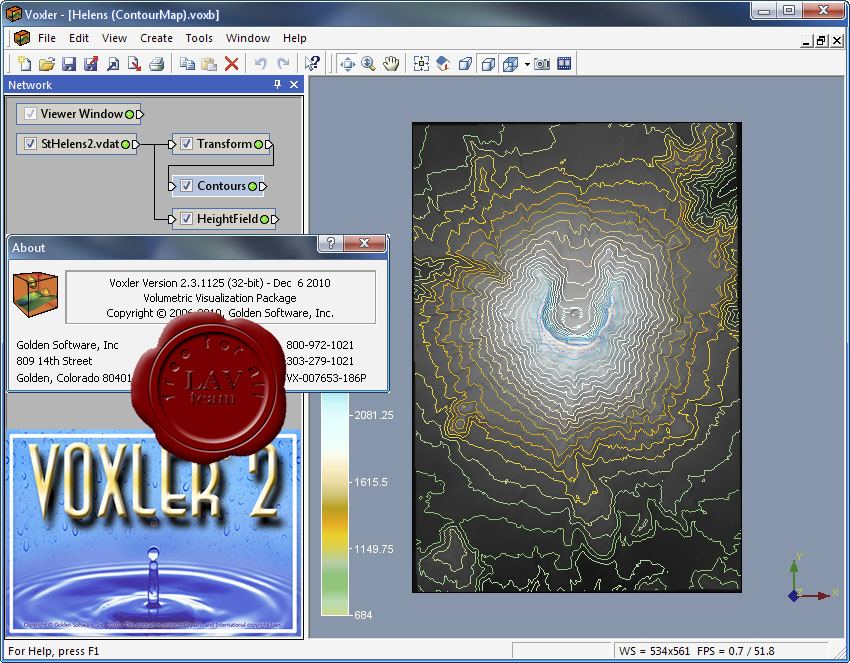Screen dimensions: 850x663
Task: Close the About dialog
Action: pos(365,243)
